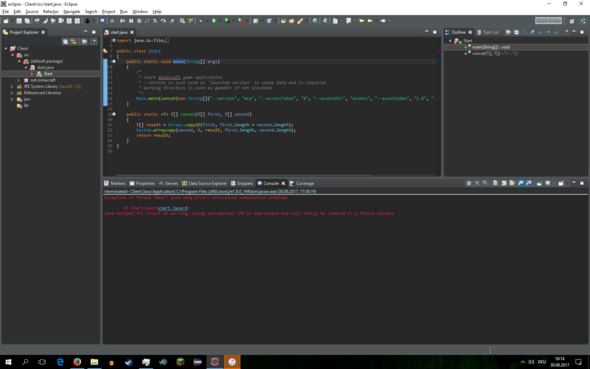Screen dimensions: 590x369
Task: Switch to the Servers tab
Action: (168, 184)
